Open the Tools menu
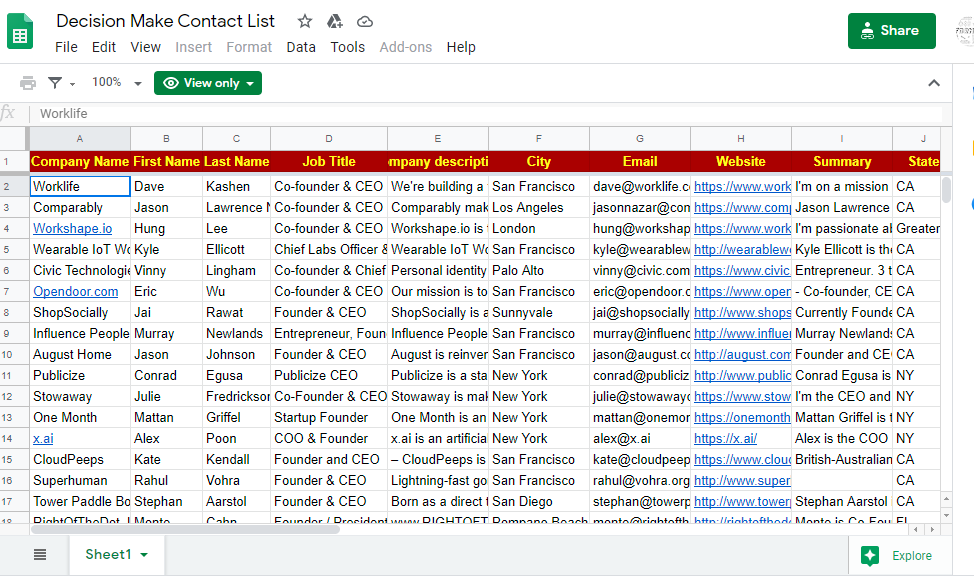The width and height of the screenshot is (974, 582). click(x=348, y=47)
